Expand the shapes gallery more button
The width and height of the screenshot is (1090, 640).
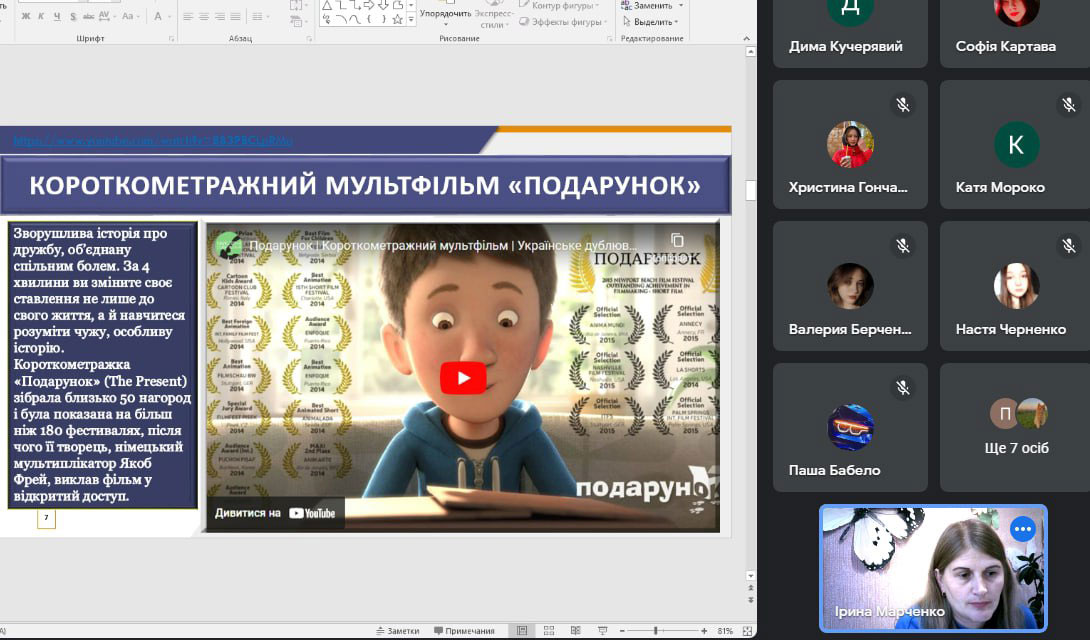[411, 19]
